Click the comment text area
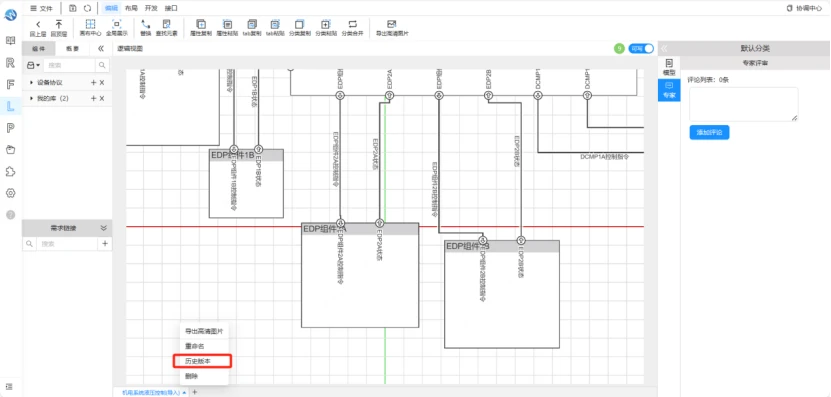This screenshot has height=397, width=831. click(744, 104)
